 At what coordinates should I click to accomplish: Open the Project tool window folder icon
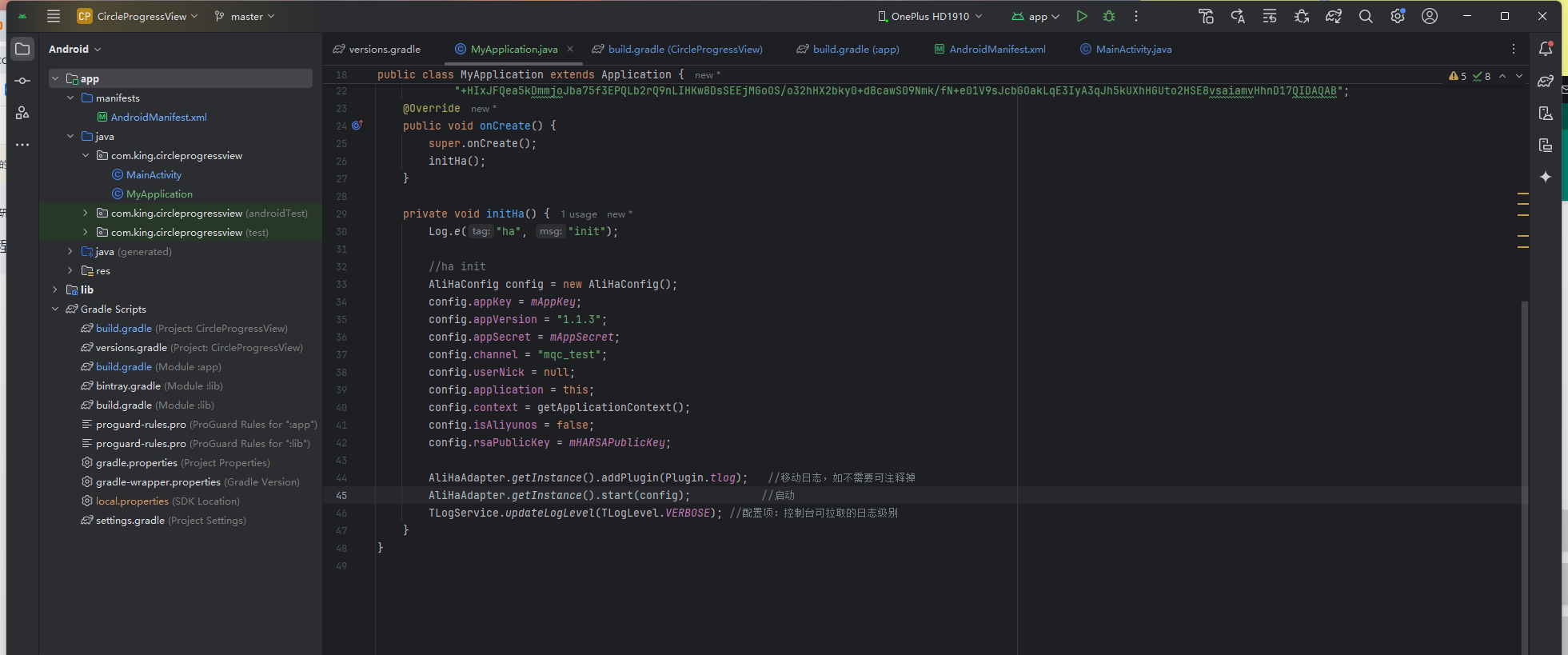[22, 49]
